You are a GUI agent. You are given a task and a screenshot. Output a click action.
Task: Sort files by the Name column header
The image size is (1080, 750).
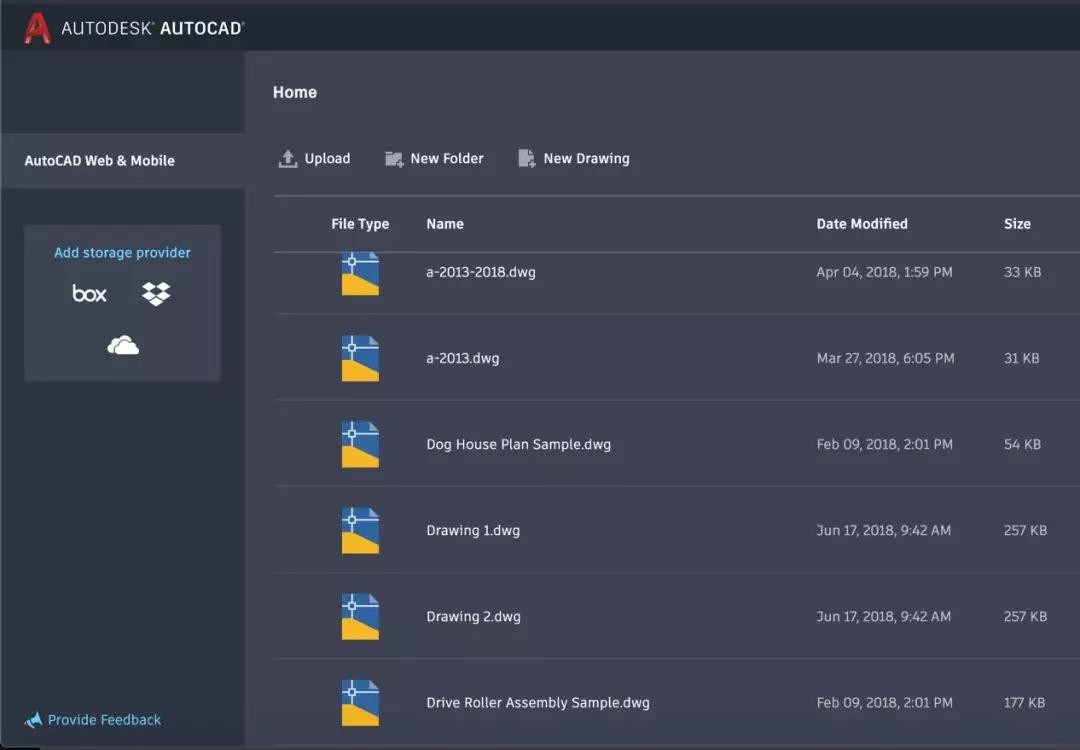445,224
